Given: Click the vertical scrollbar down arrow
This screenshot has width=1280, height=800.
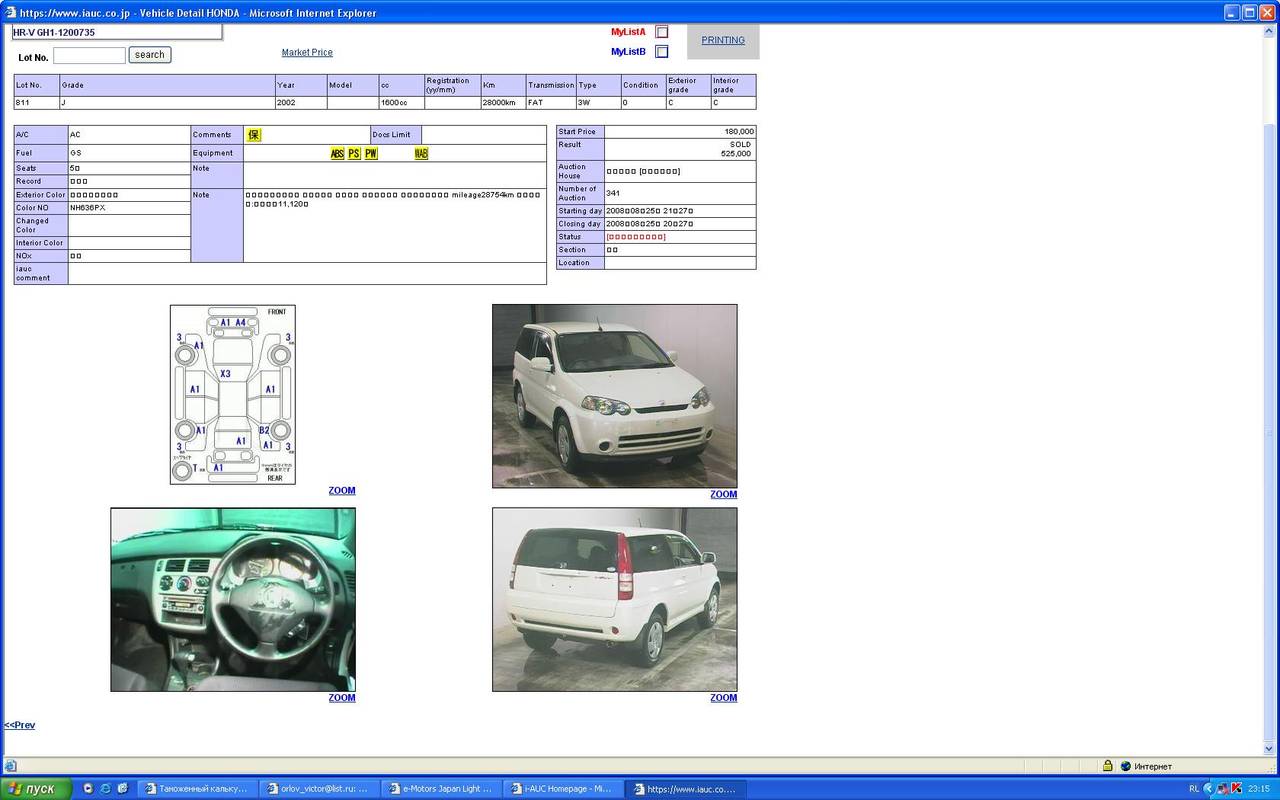Looking at the screenshot, I should click(x=1271, y=749).
